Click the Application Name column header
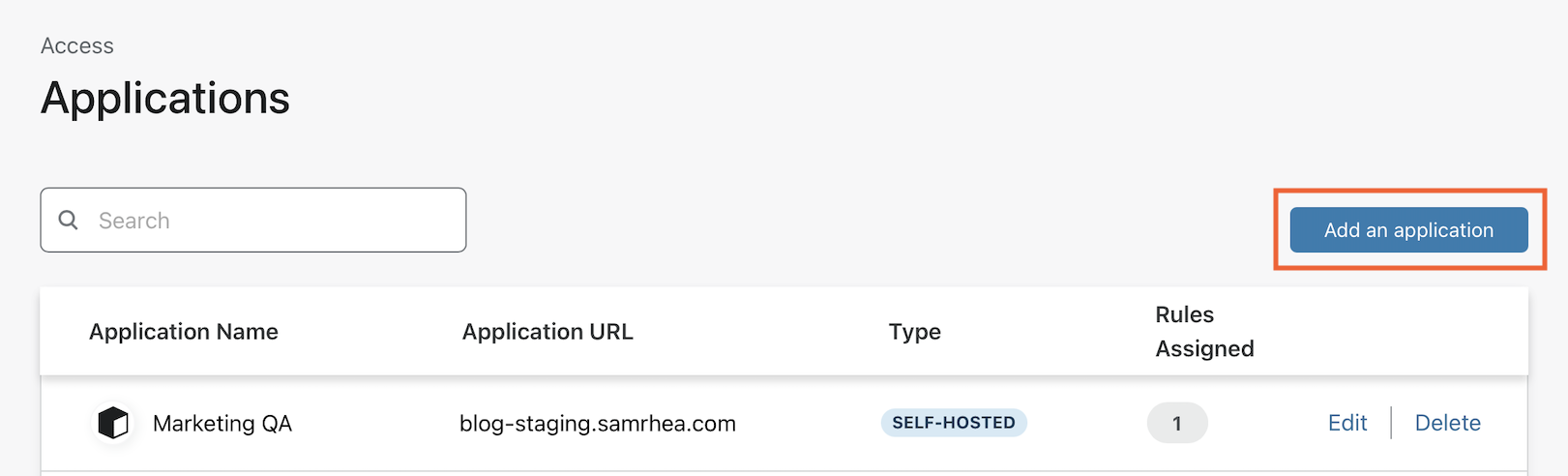This screenshot has height=476, width=1568. (184, 332)
